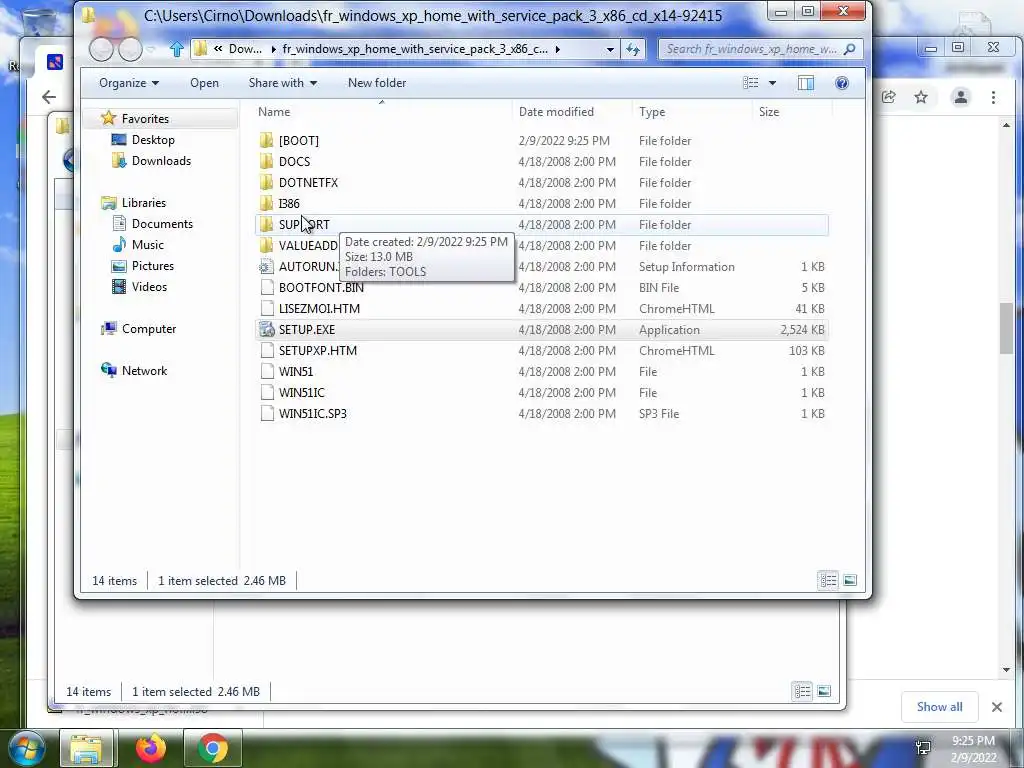Go up one folder level arrow
The height and width of the screenshot is (768, 1024).
click(x=176, y=49)
